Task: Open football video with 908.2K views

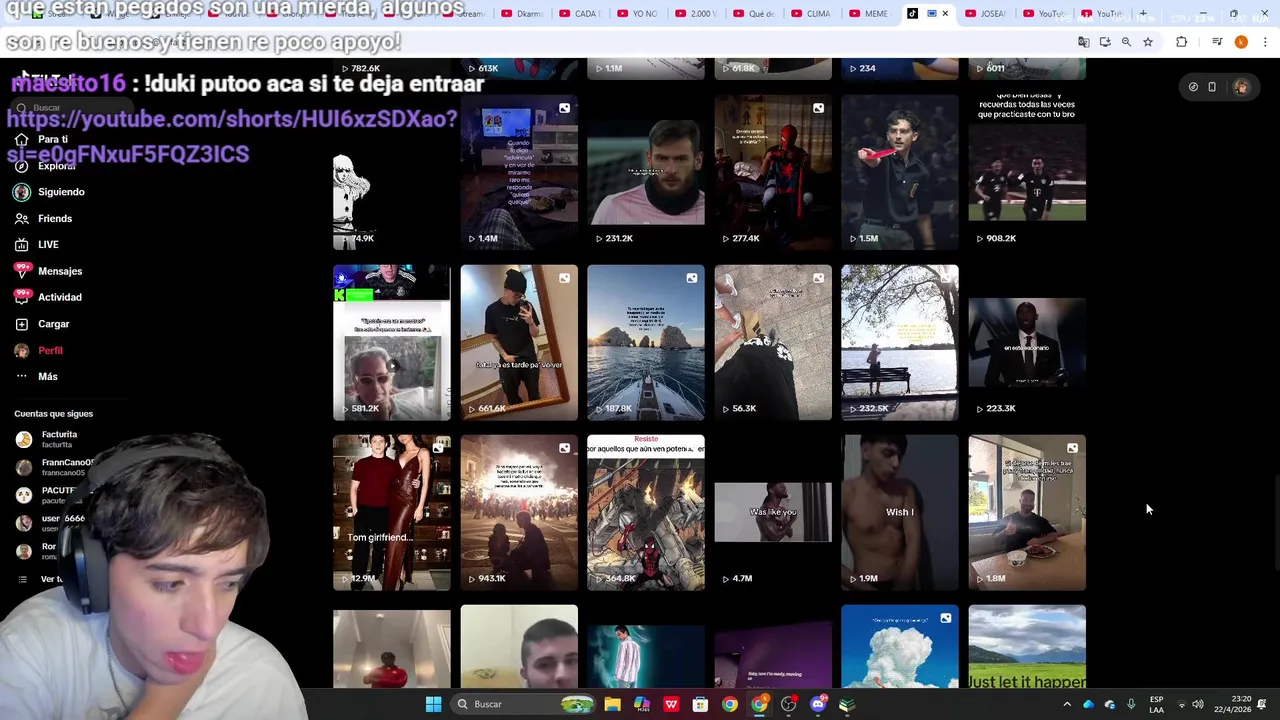Action: (1027, 172)
